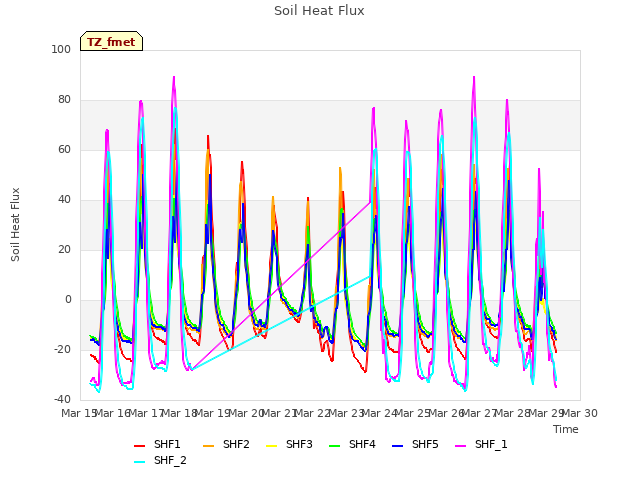Click the Mar 30 x-axis label

[x=580, y=413]
